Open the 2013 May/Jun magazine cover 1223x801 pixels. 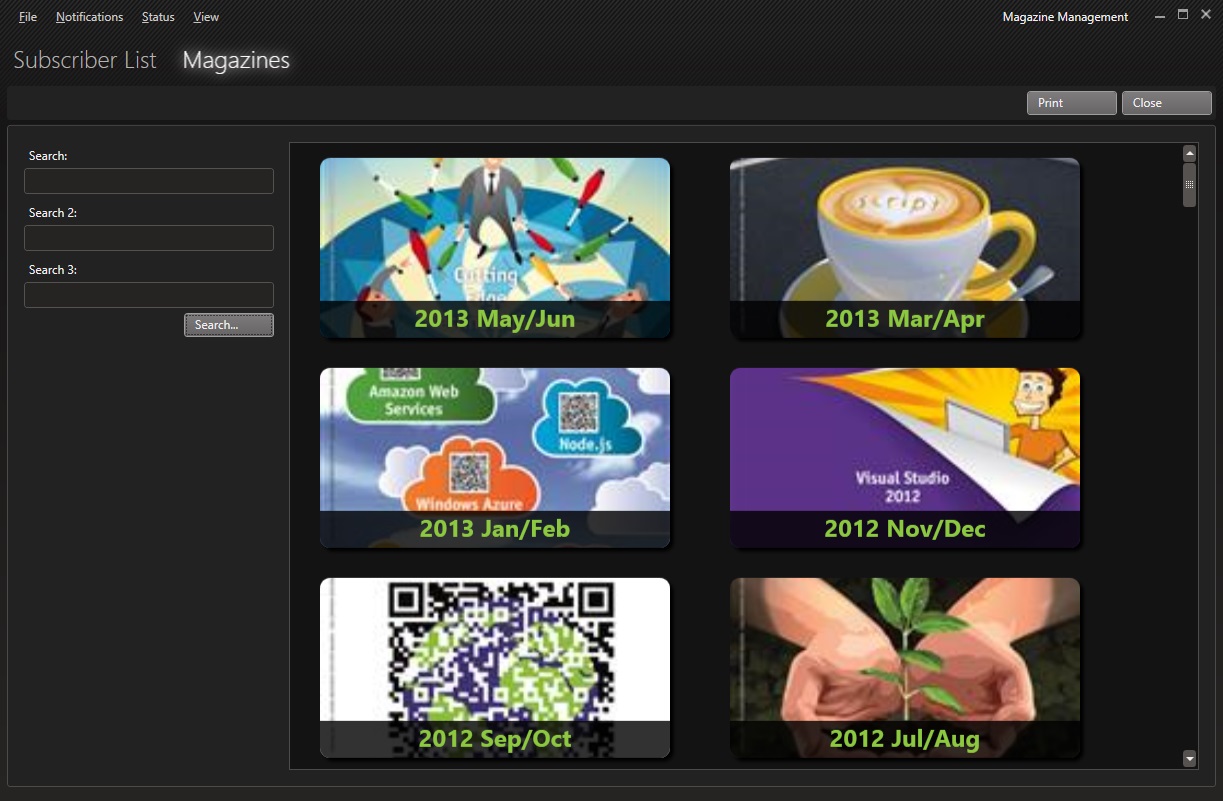coord(495,248)
